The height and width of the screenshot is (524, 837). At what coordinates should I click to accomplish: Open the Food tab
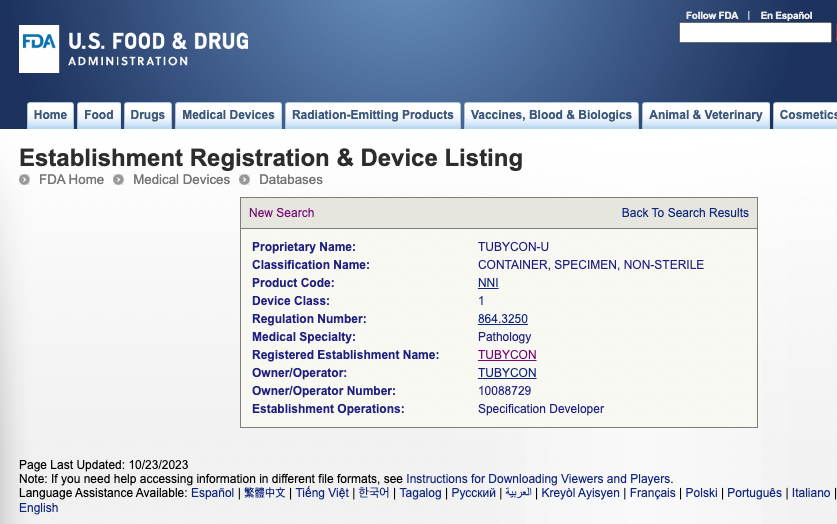point(99,115)
